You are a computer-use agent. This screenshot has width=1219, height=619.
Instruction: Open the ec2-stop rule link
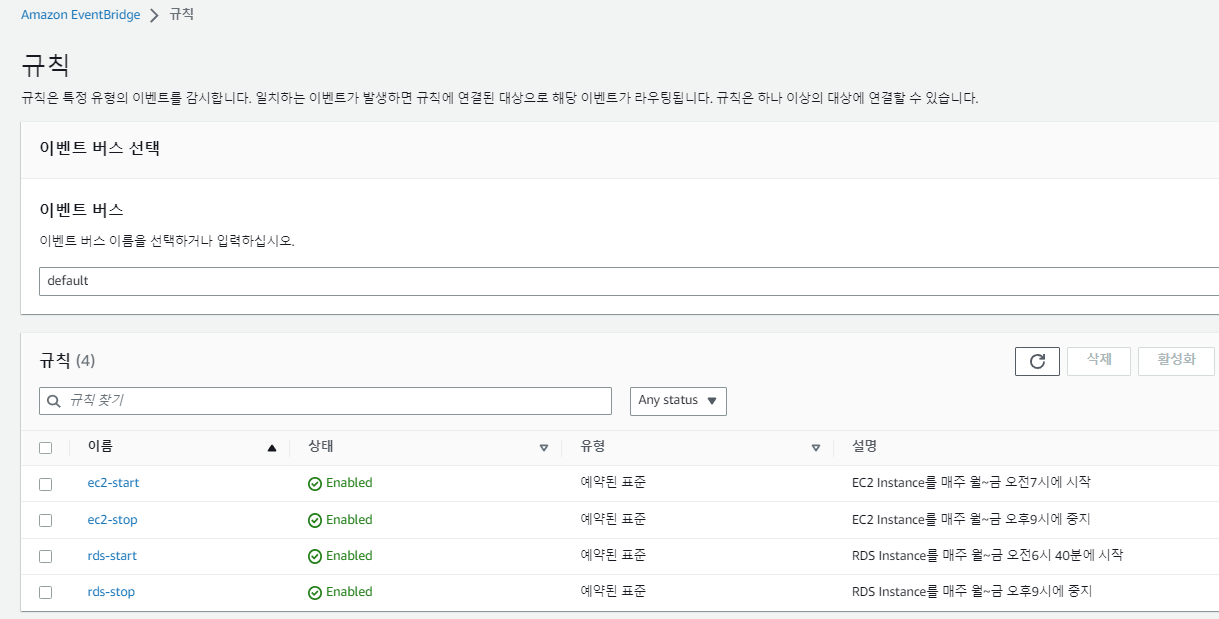pos(112,520)
